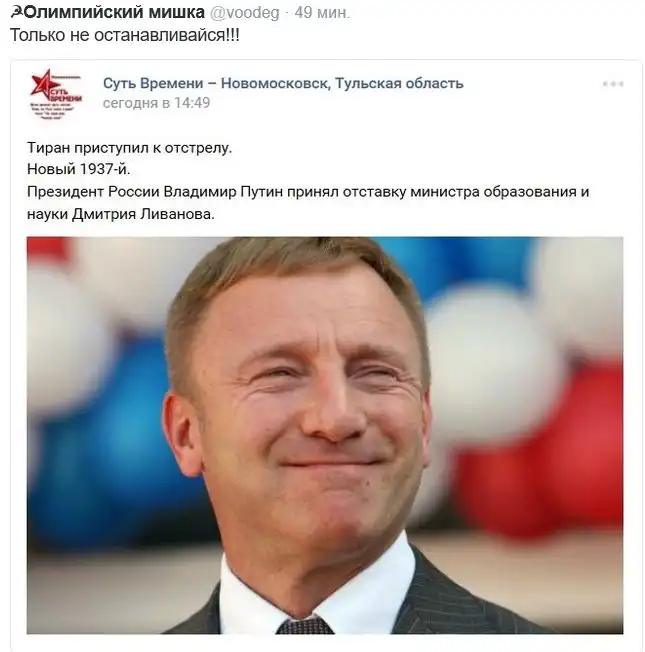Screen dimensions: 645x652
Task: Click the name Дмитрия Ливанова in the post
Action: pos(143,214)
